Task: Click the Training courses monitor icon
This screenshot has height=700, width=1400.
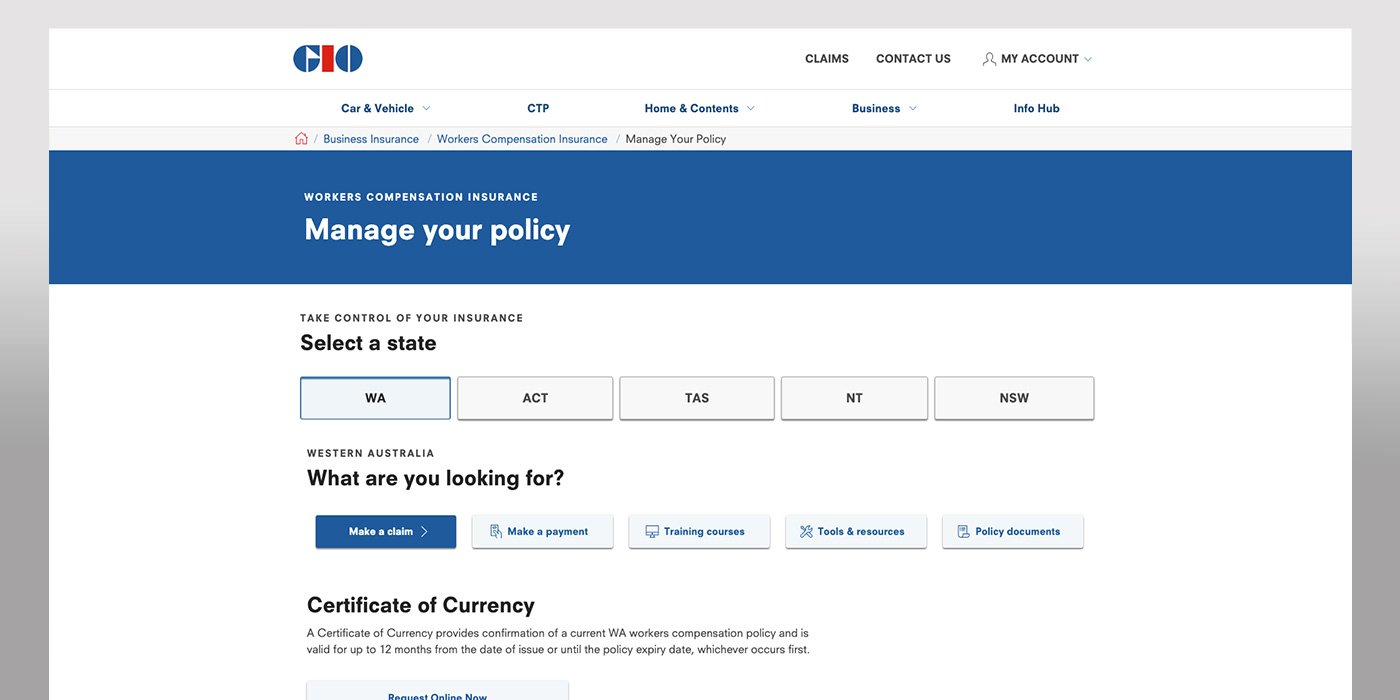Action: click(x=652, y=532)
